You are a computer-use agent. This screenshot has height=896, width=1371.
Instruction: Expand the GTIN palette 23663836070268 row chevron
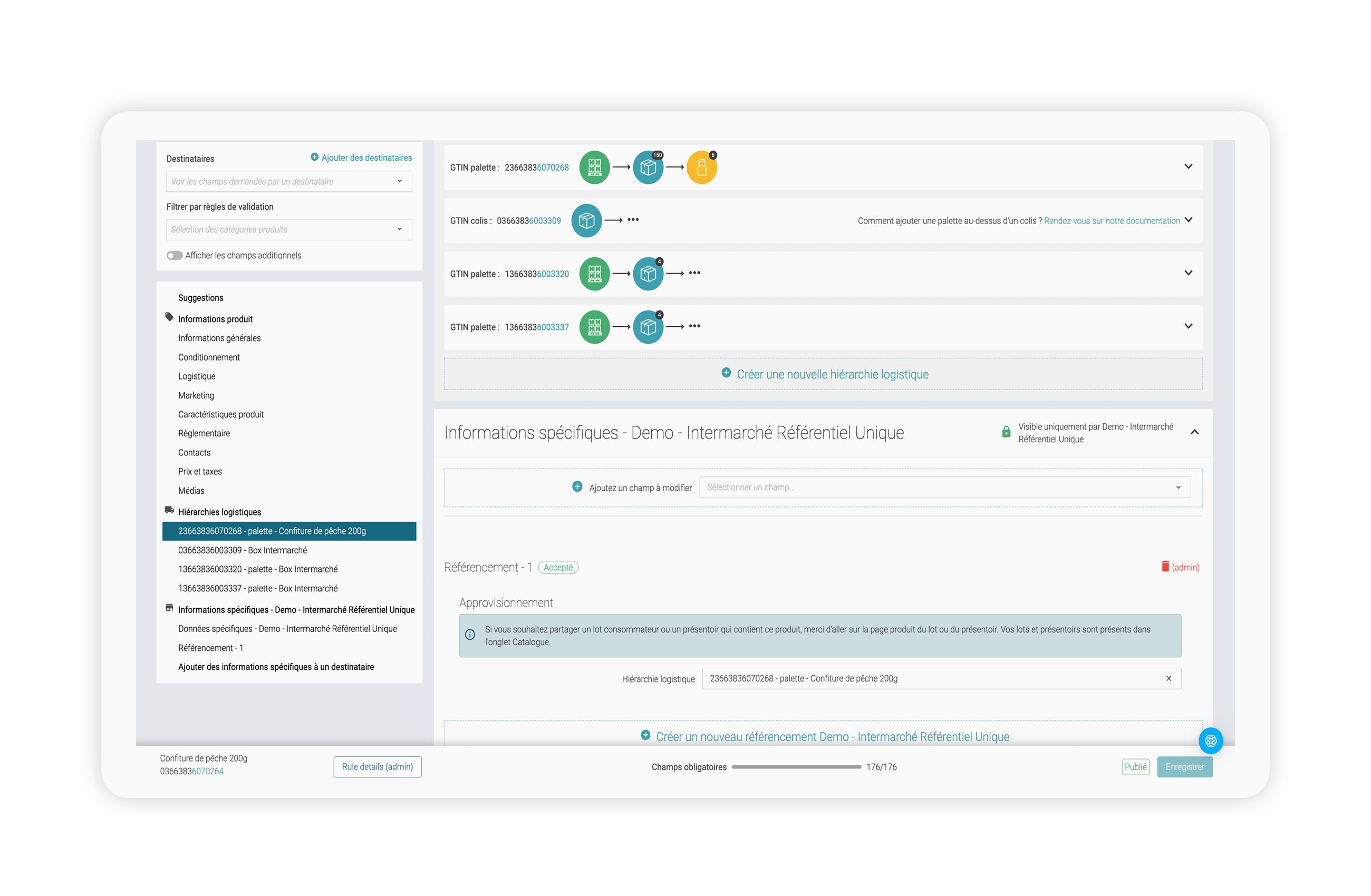click(x=1189, y=167)
